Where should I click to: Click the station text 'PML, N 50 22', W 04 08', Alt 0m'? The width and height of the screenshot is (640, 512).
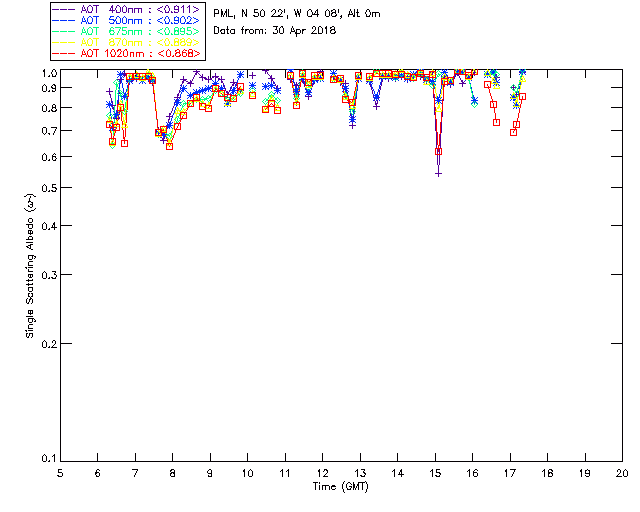tap(297, 14)
